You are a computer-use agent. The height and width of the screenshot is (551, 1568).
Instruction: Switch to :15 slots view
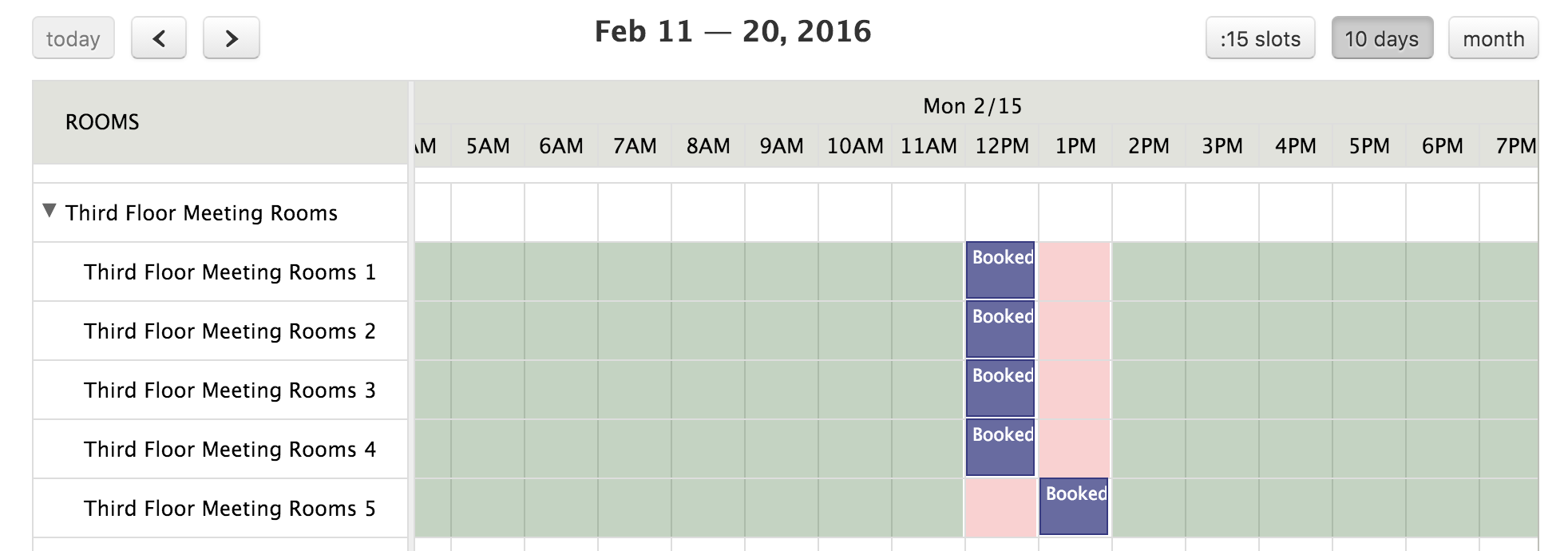click(x=1260, y=38)
